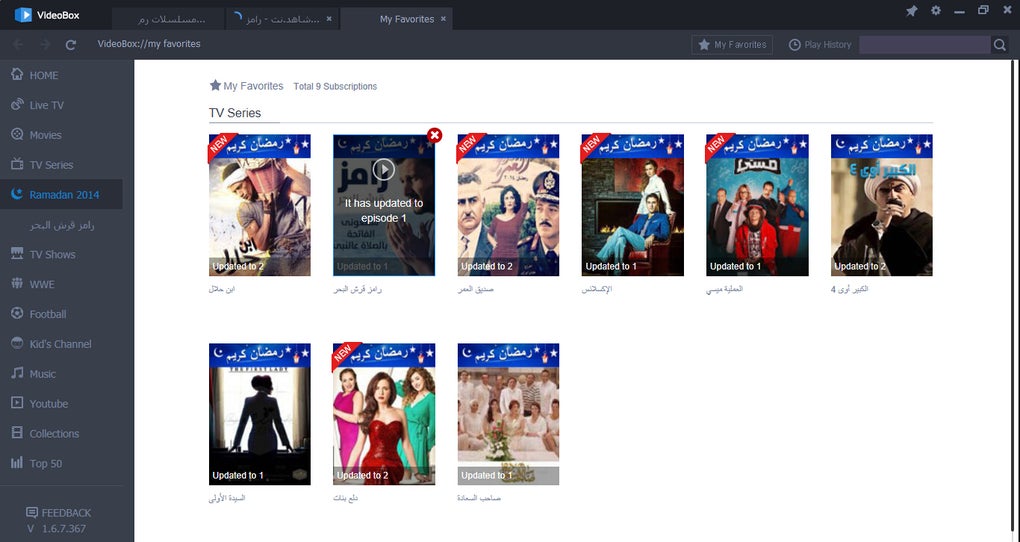Reload the page with the refresh icon
Image resolution: width=1020 pixels, height=542 pixels.
point(71,44)
